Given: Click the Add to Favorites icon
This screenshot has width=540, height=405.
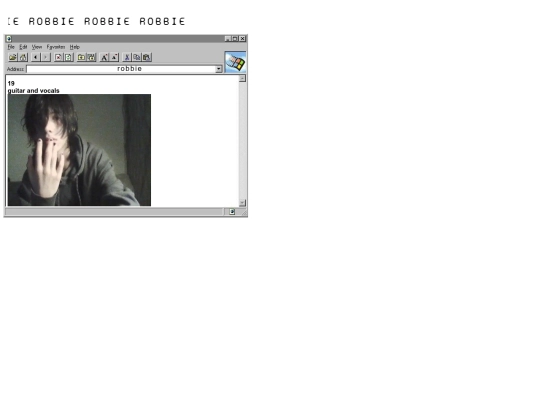Looking at the screenshot, I should [91, 57].
